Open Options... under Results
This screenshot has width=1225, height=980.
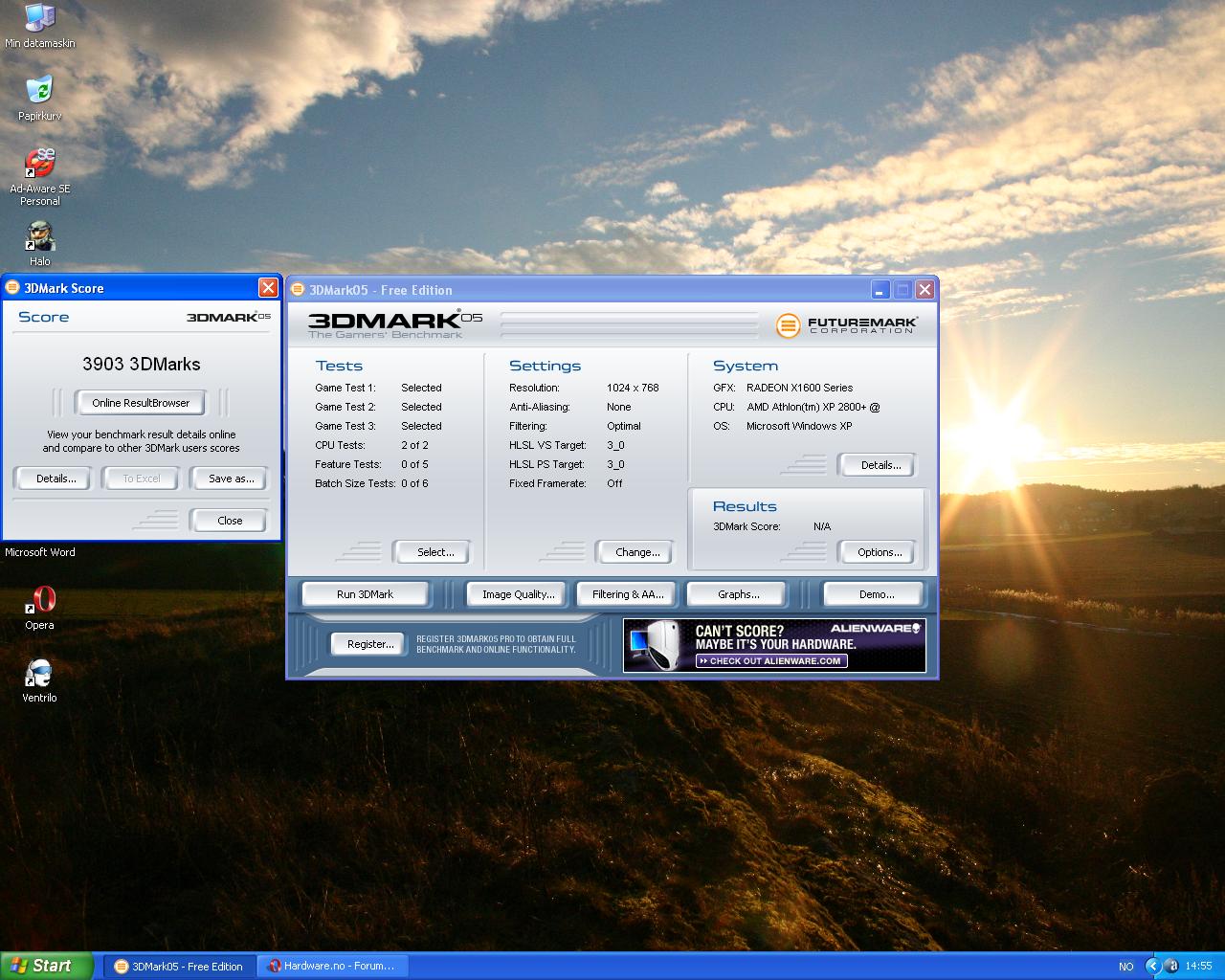(880, 552)
